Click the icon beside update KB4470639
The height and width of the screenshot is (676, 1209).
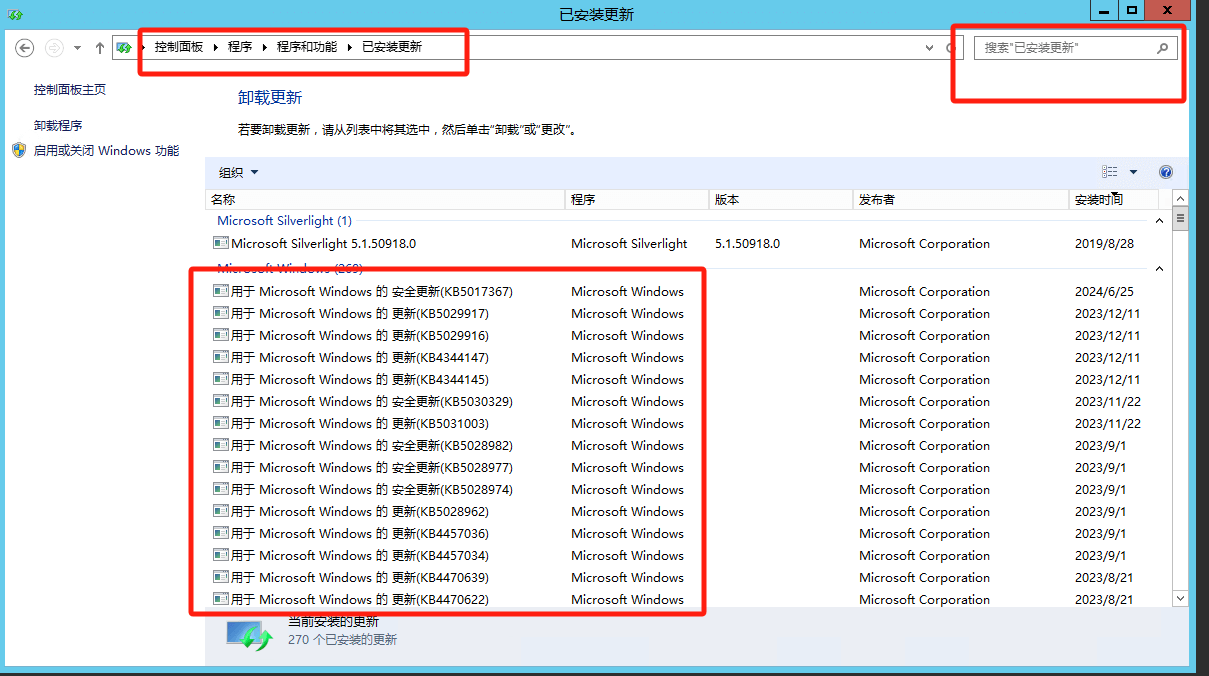pos(221,577)
